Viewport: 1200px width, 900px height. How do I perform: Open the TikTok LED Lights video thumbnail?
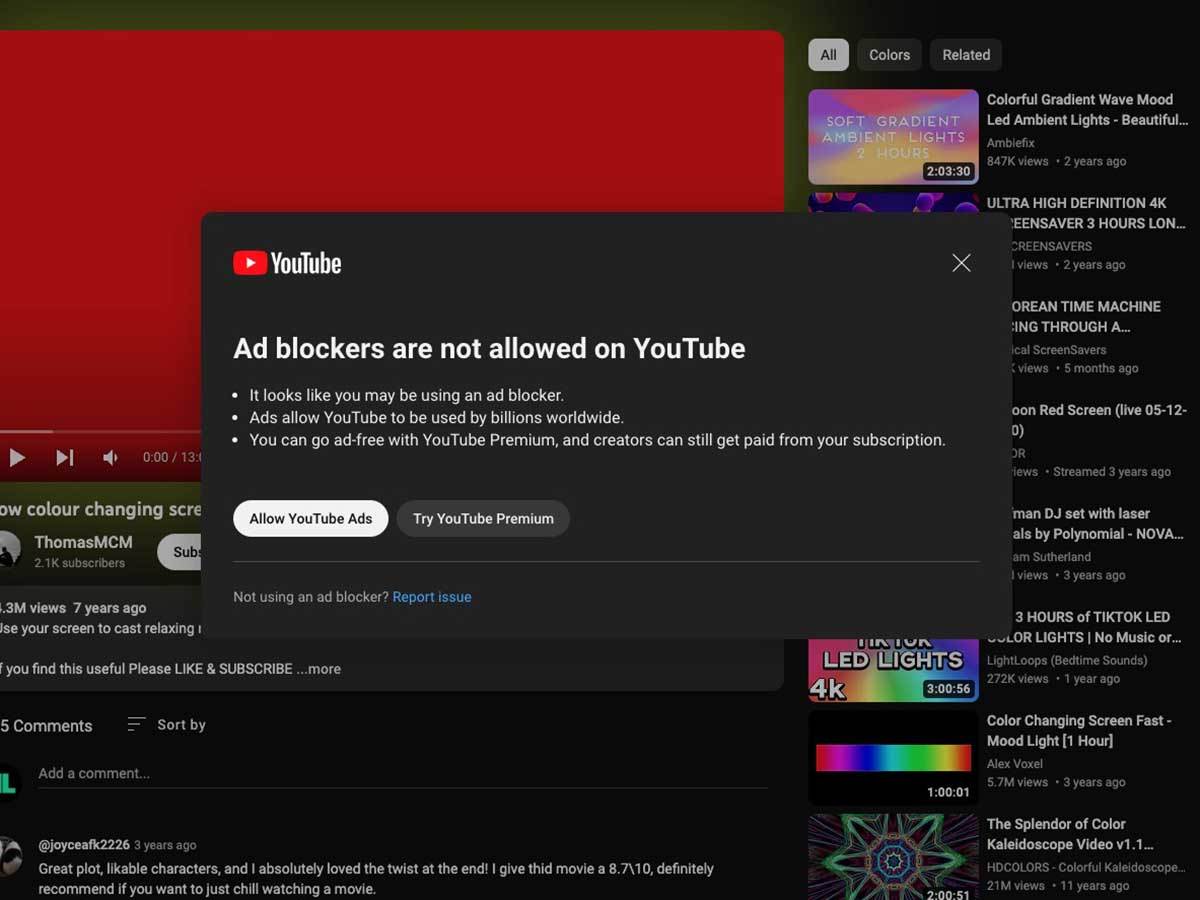point(893,670)
